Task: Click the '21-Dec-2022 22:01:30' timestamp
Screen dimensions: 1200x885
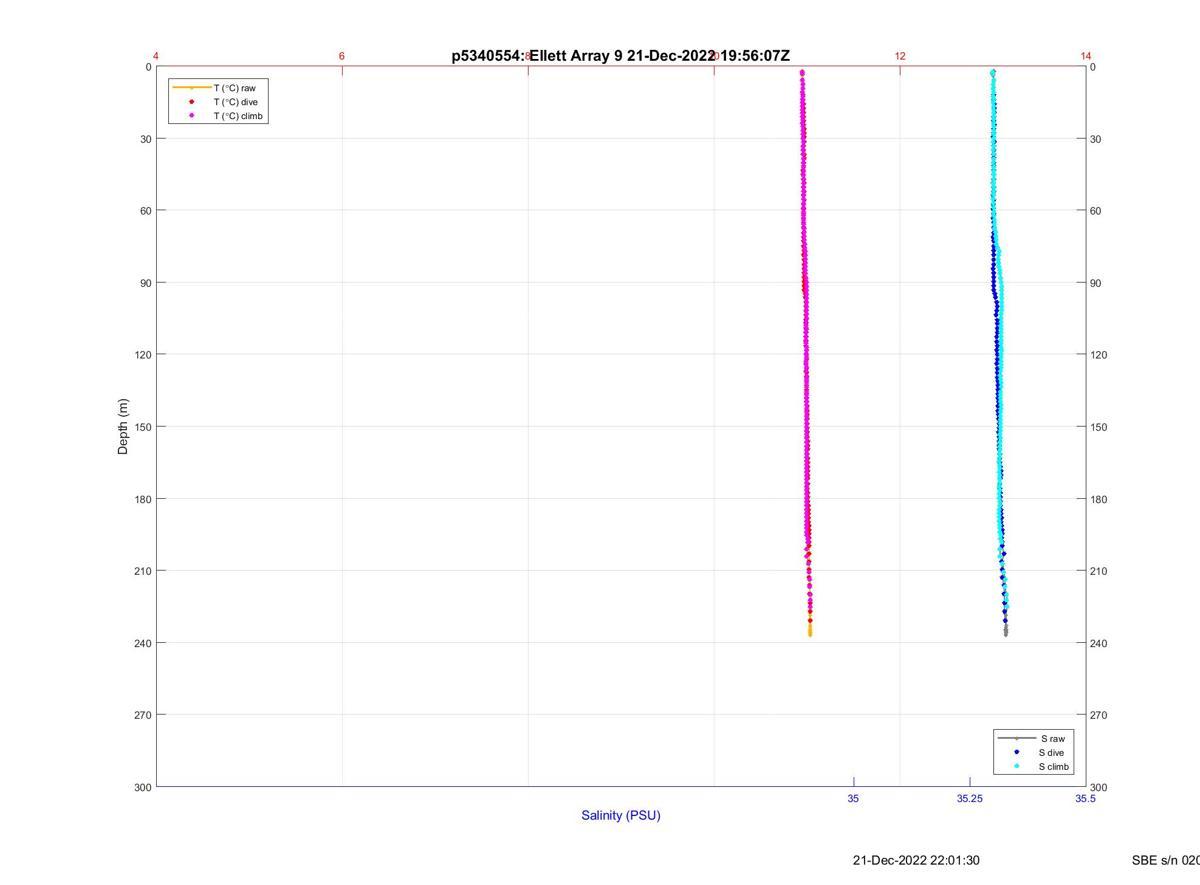Action: coord(916,860)
